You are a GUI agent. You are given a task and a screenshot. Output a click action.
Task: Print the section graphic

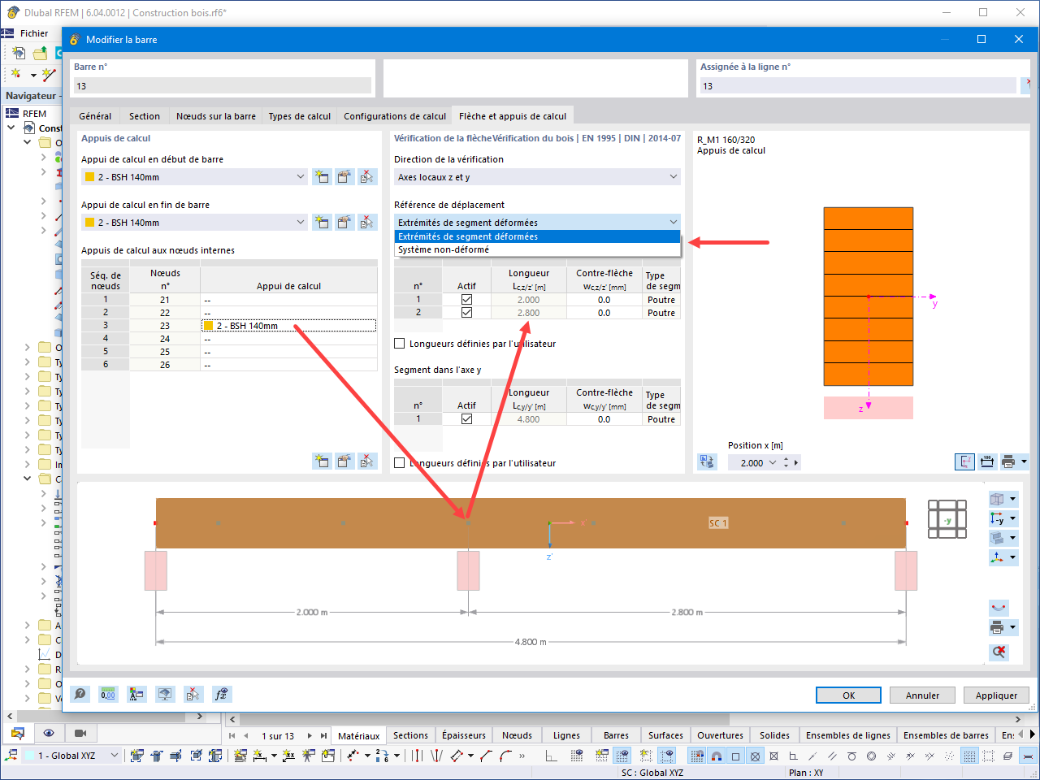coord(1008,462)
